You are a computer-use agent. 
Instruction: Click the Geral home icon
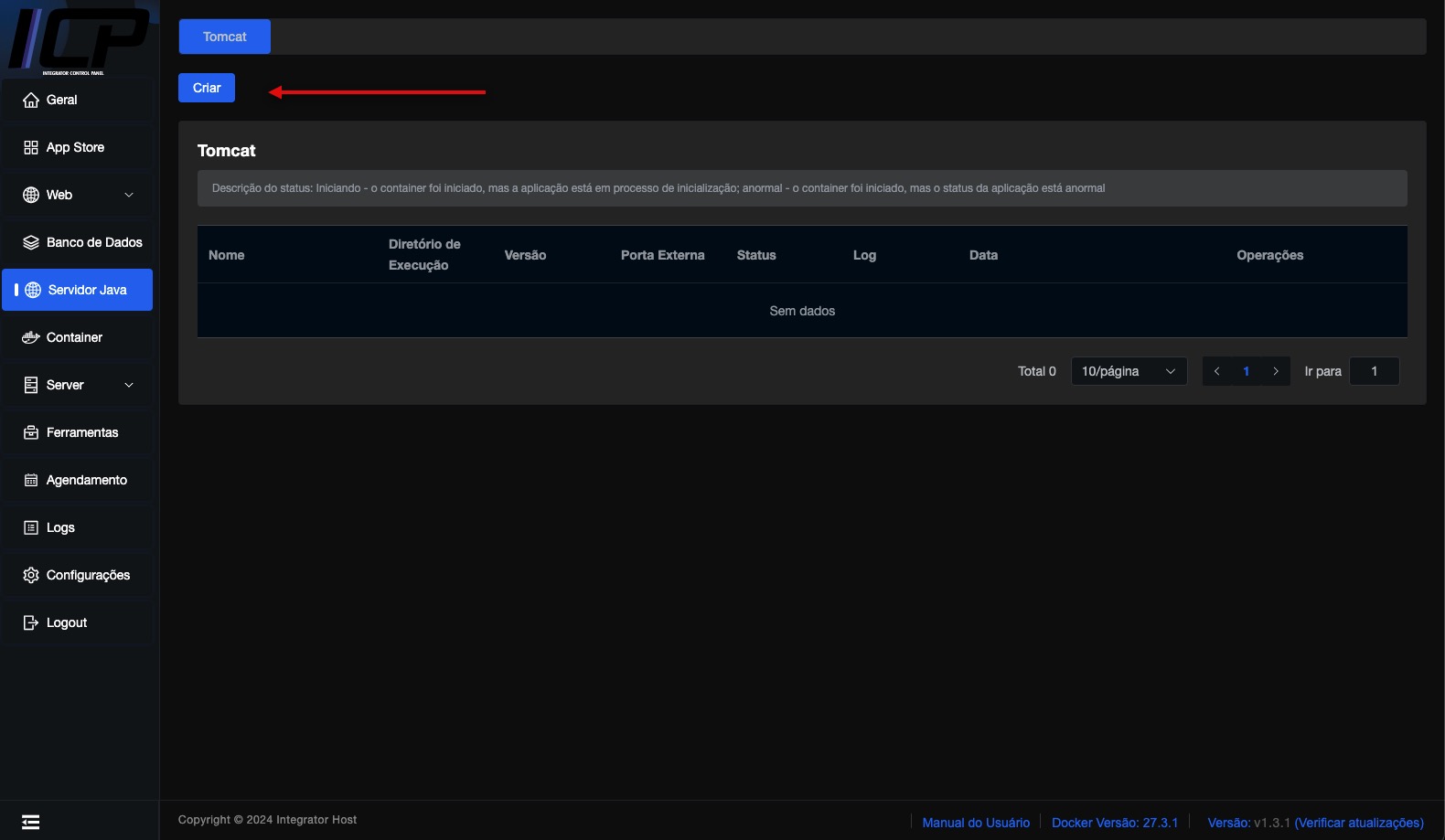31,101
